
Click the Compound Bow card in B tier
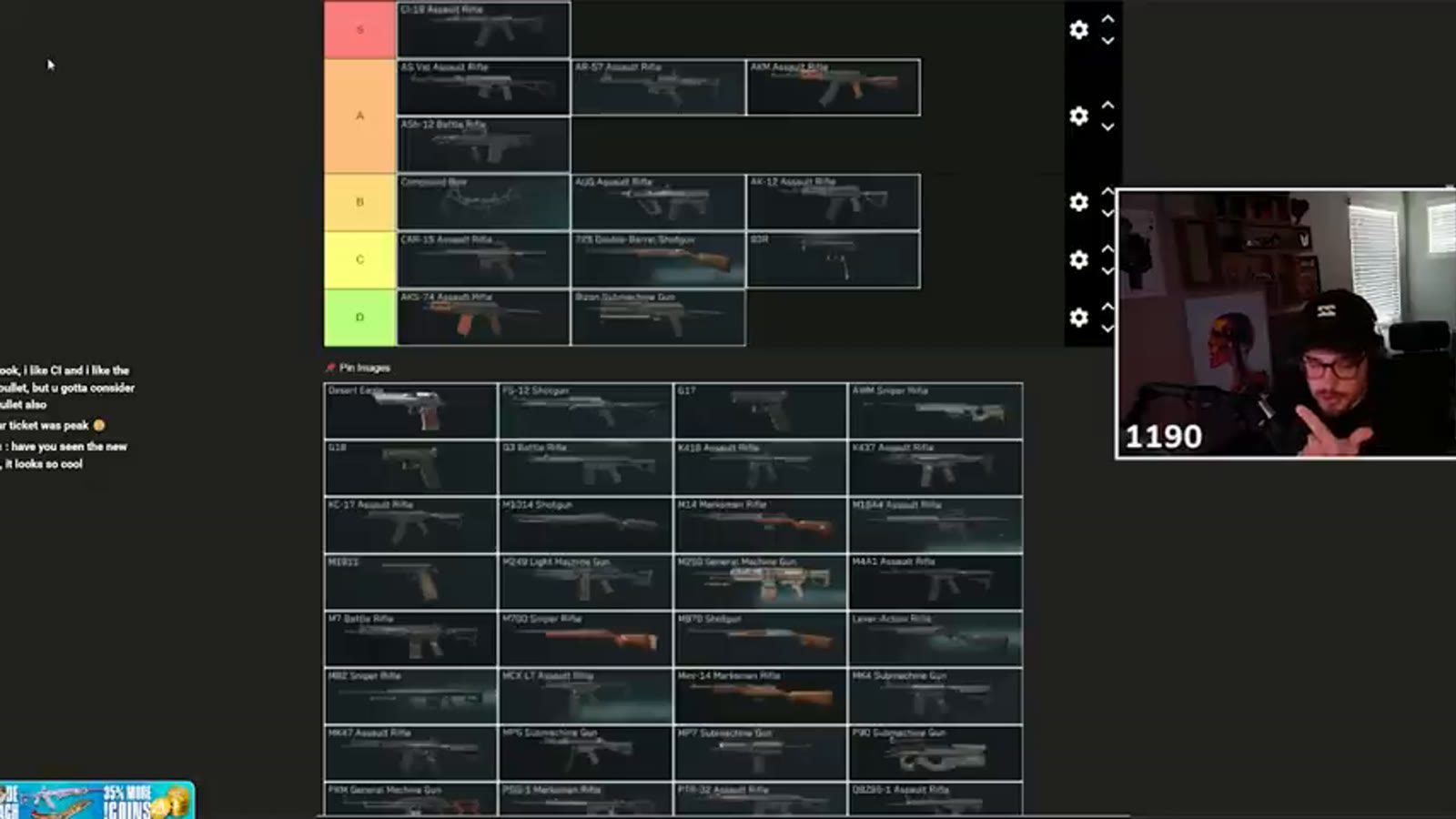pyautogui.click(x=483, y=202)
